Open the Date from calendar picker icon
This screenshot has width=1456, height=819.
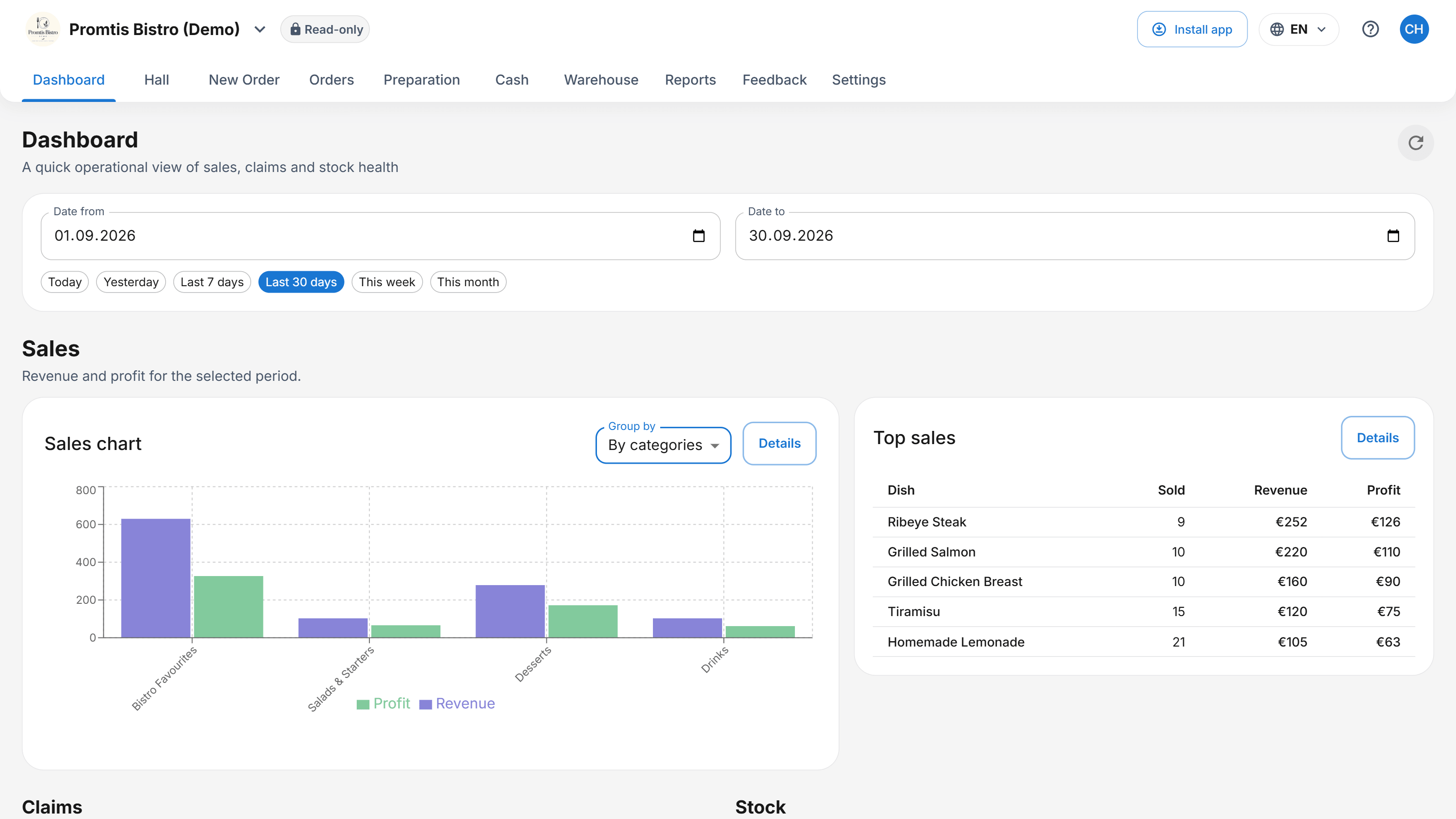(x=698, y=236)
